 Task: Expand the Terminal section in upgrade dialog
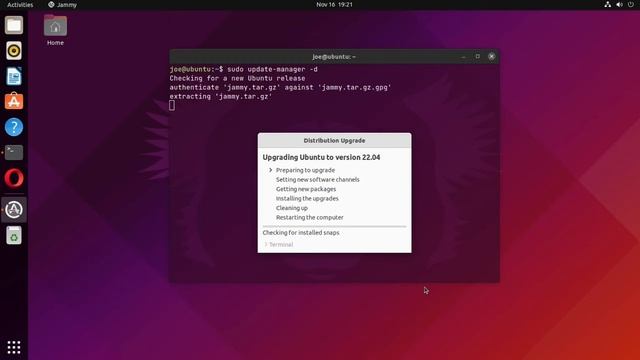tap(279, 244)
